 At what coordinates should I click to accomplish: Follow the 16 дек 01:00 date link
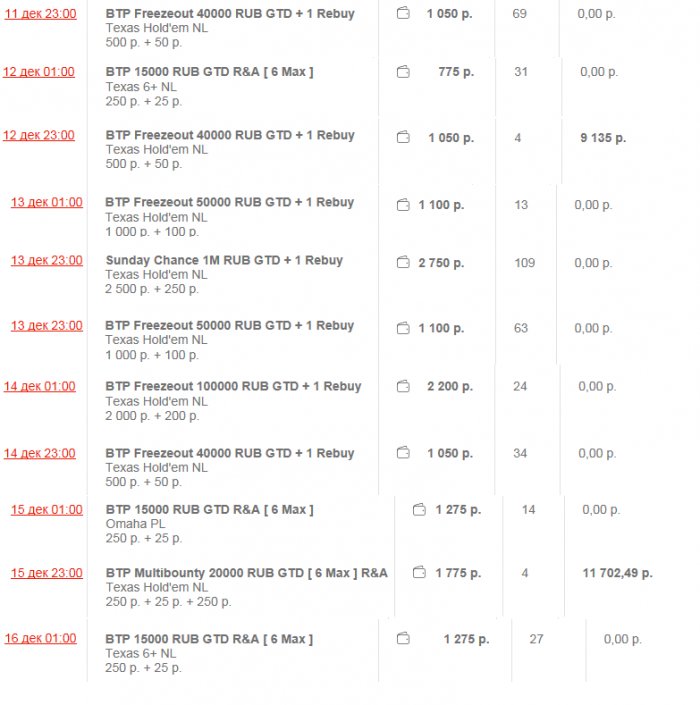tap(39, 638)
